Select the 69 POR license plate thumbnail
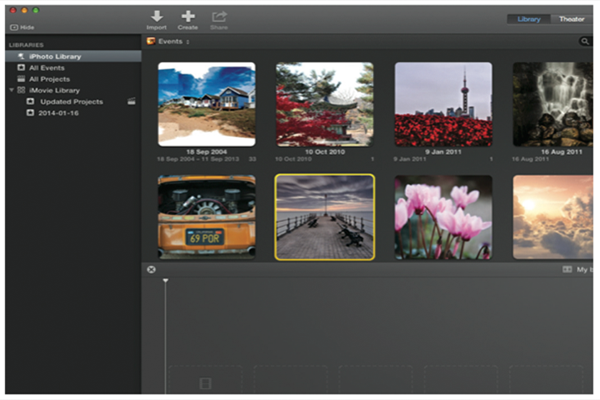Screen dimensions: 600x400 tap(206, 217)
